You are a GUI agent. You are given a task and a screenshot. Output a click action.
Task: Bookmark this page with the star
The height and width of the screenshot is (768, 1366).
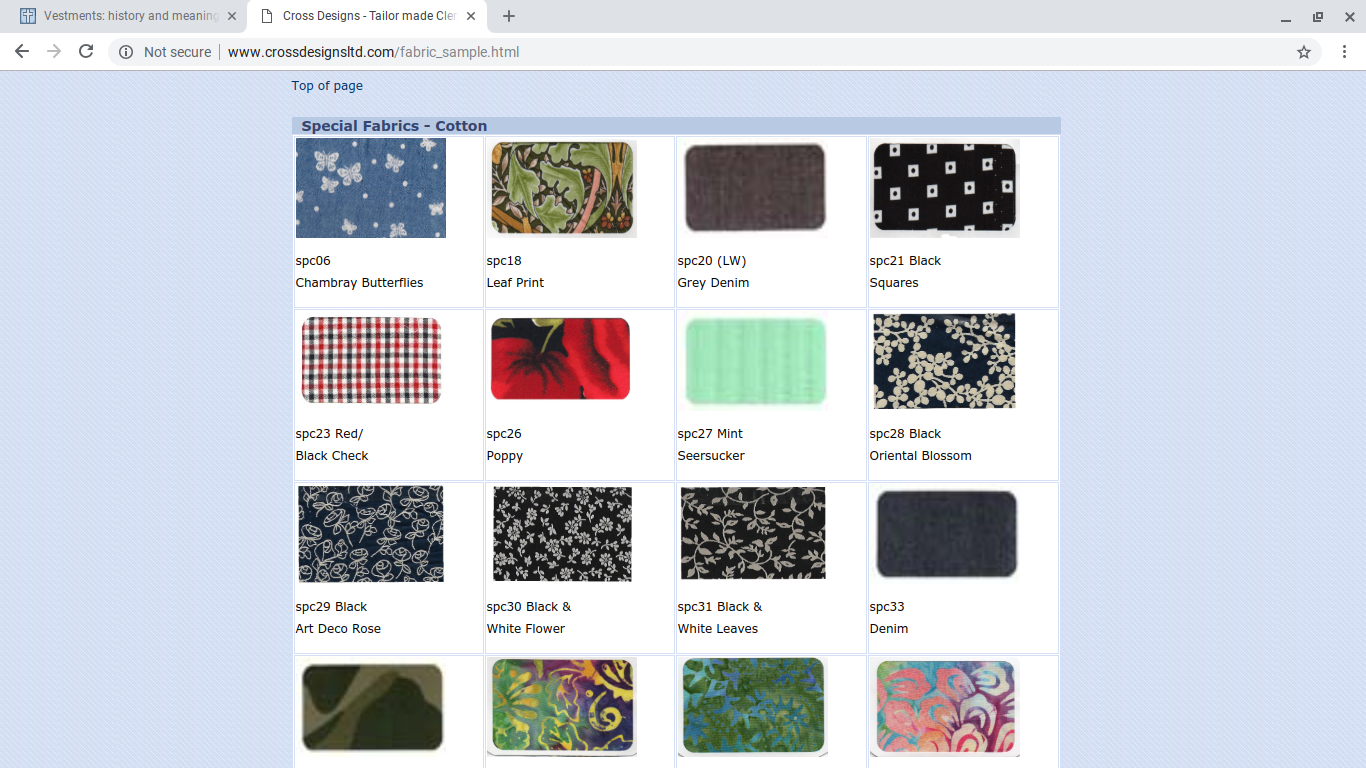point(1304,52)
